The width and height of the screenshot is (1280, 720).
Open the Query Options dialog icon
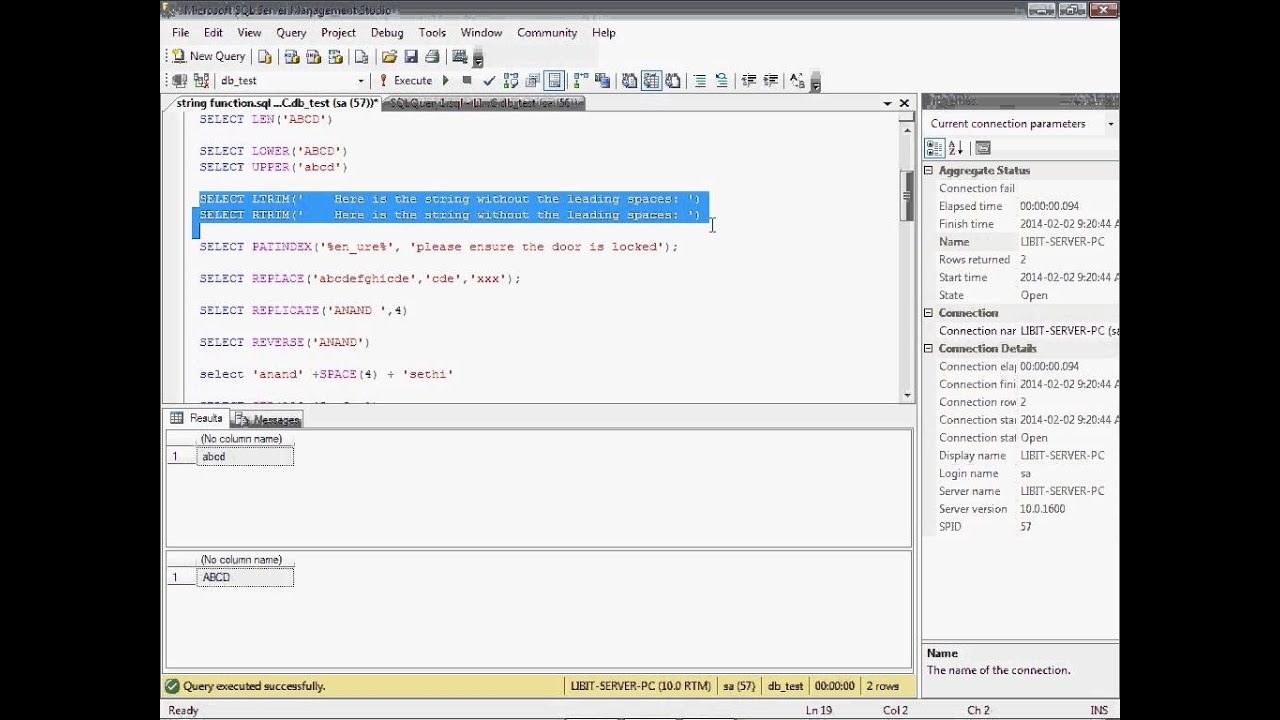(533, 81)
